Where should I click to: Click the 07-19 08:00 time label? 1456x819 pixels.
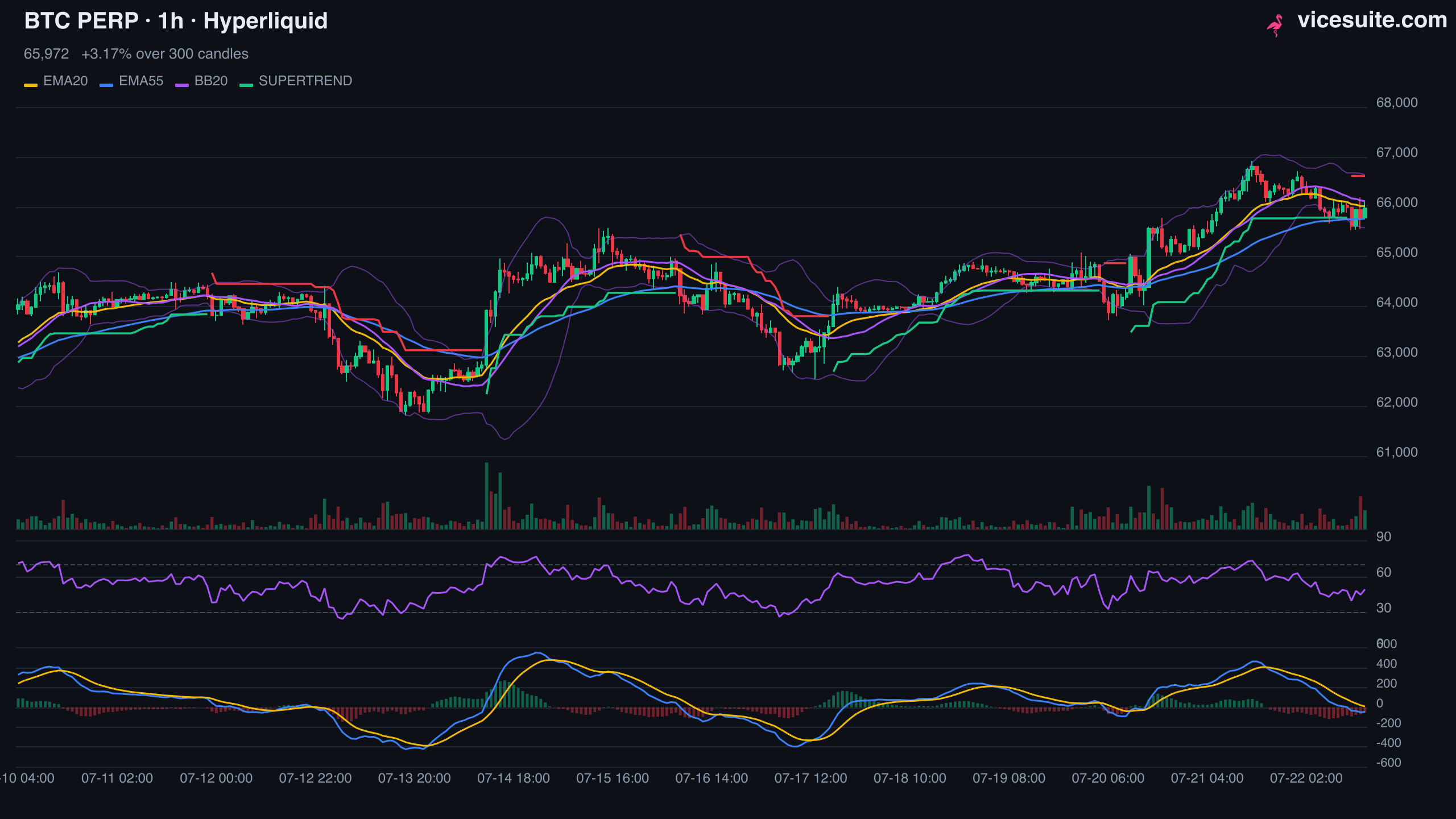pyautogui.click(x=1009, y=778)
